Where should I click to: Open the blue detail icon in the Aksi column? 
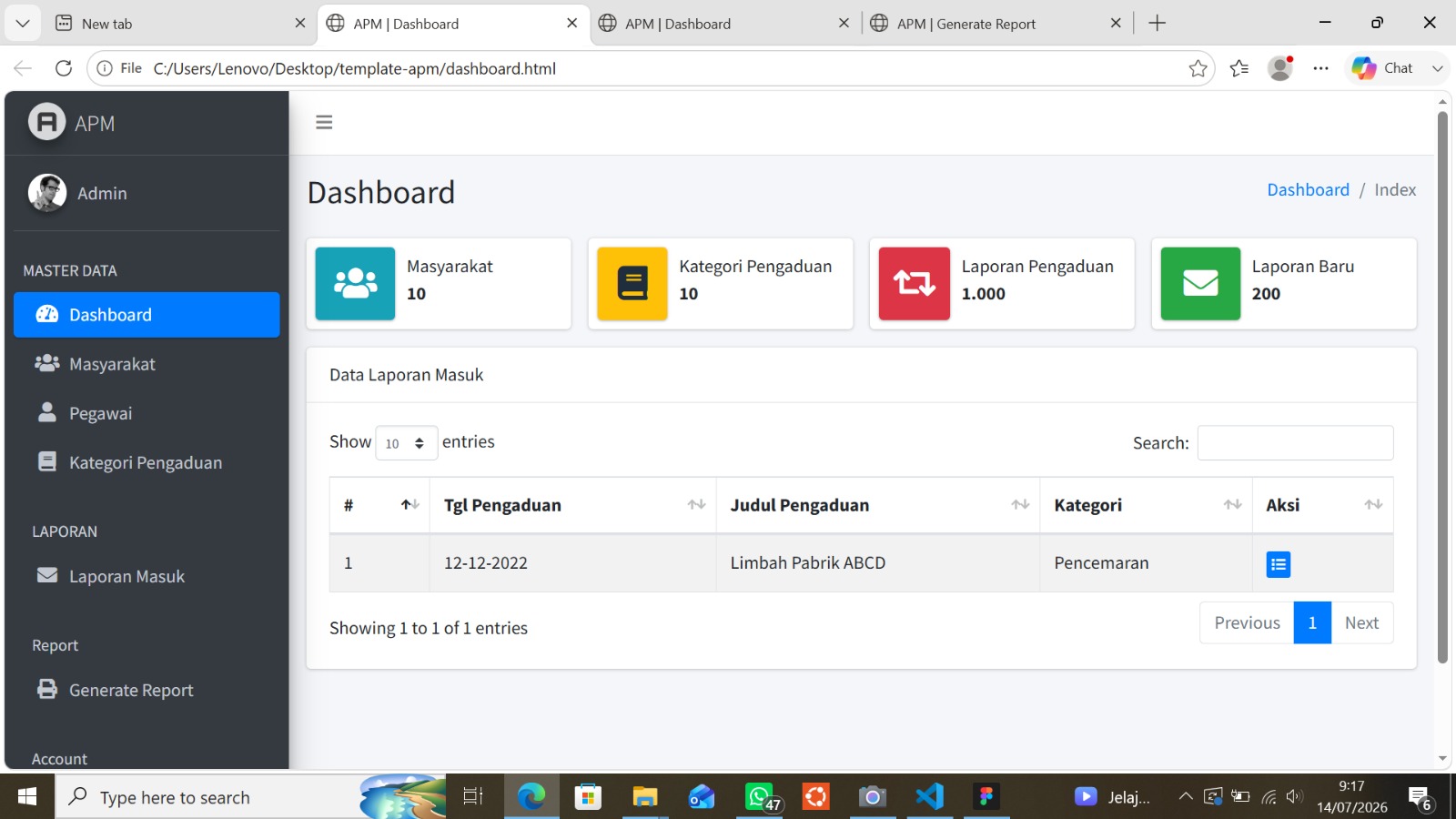click(x=1278, y=564)
